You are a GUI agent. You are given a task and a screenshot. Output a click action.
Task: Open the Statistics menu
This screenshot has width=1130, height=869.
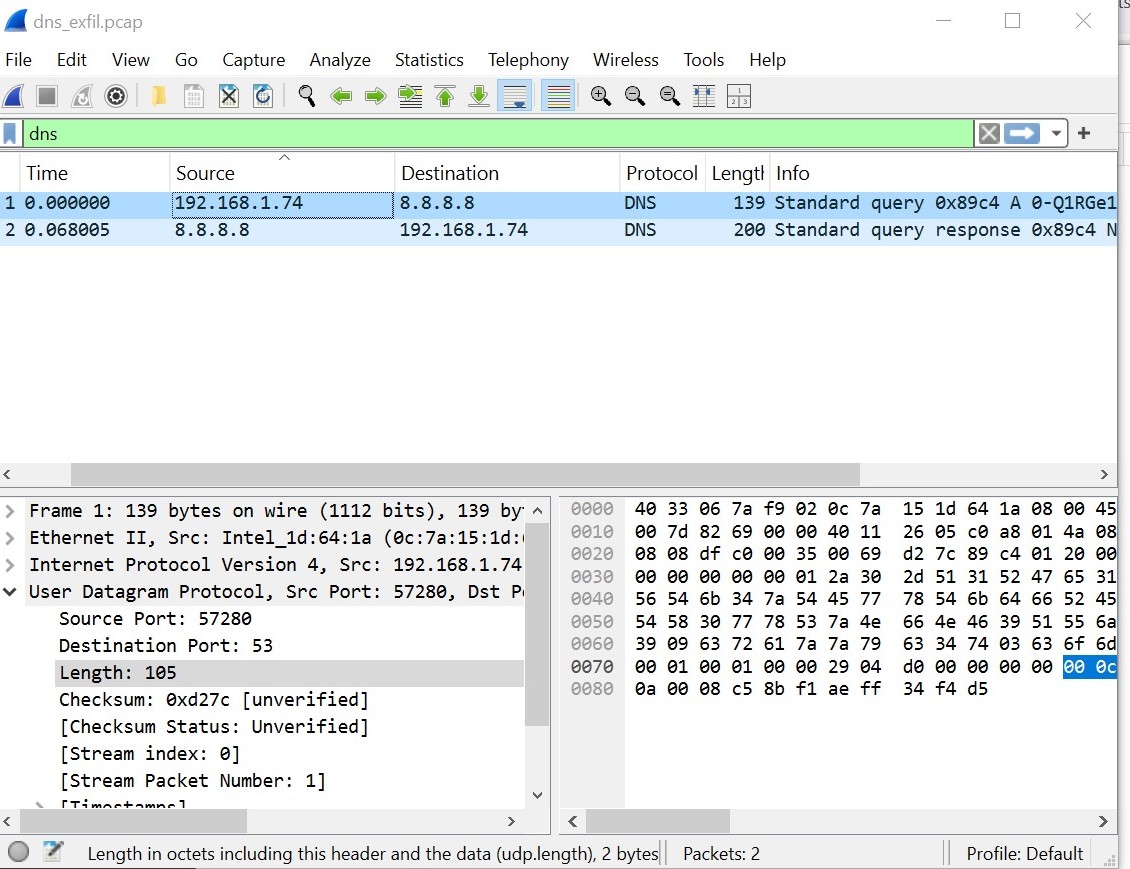[x=429, y=60]
